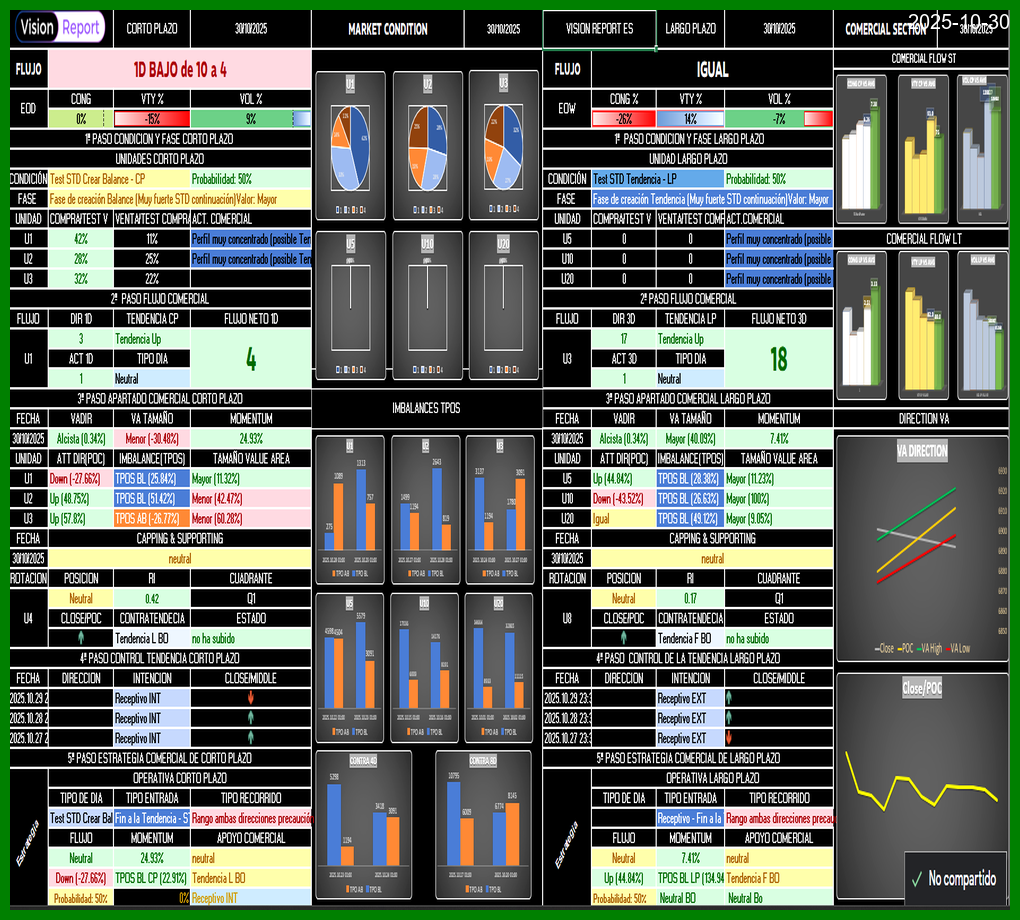Switch to the MARKET CONDITION section header

point(388,28)
